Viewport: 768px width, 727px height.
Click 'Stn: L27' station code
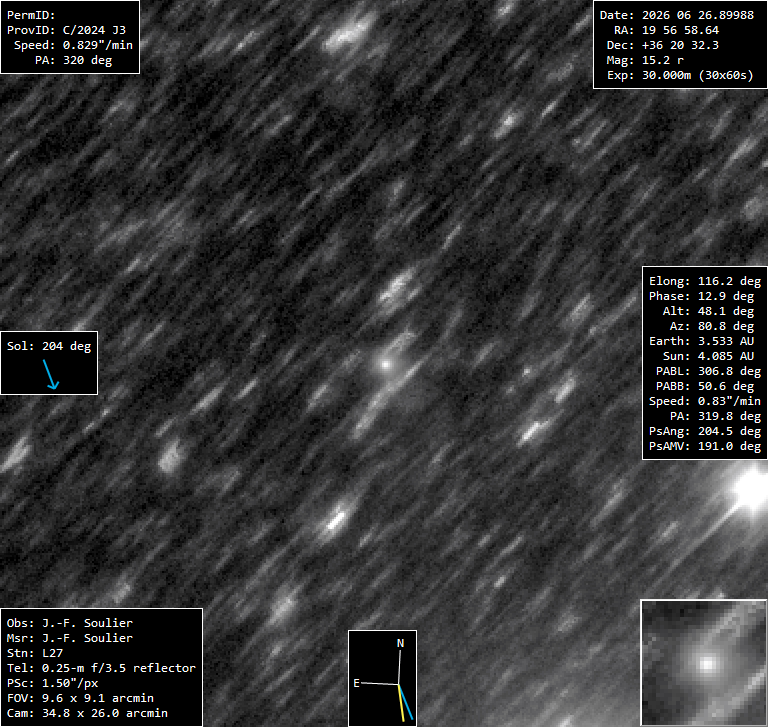click(35, 653)
